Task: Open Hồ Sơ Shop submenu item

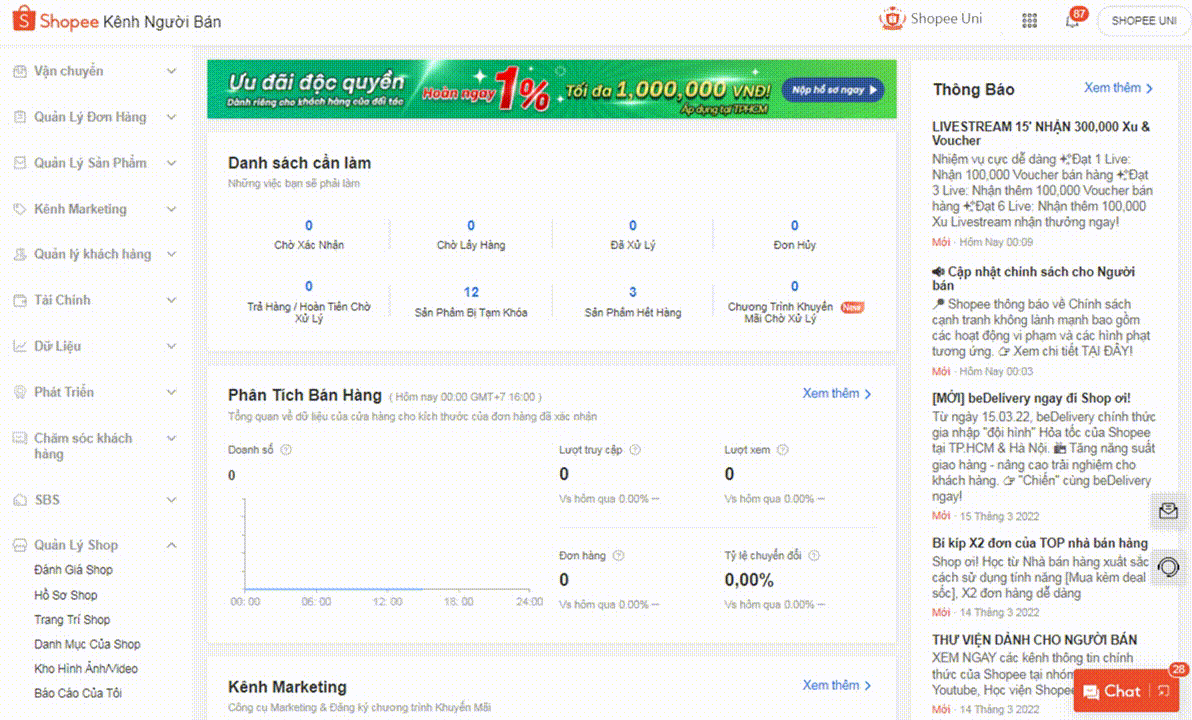Action: pyautogui.click(x=65, y=595)
